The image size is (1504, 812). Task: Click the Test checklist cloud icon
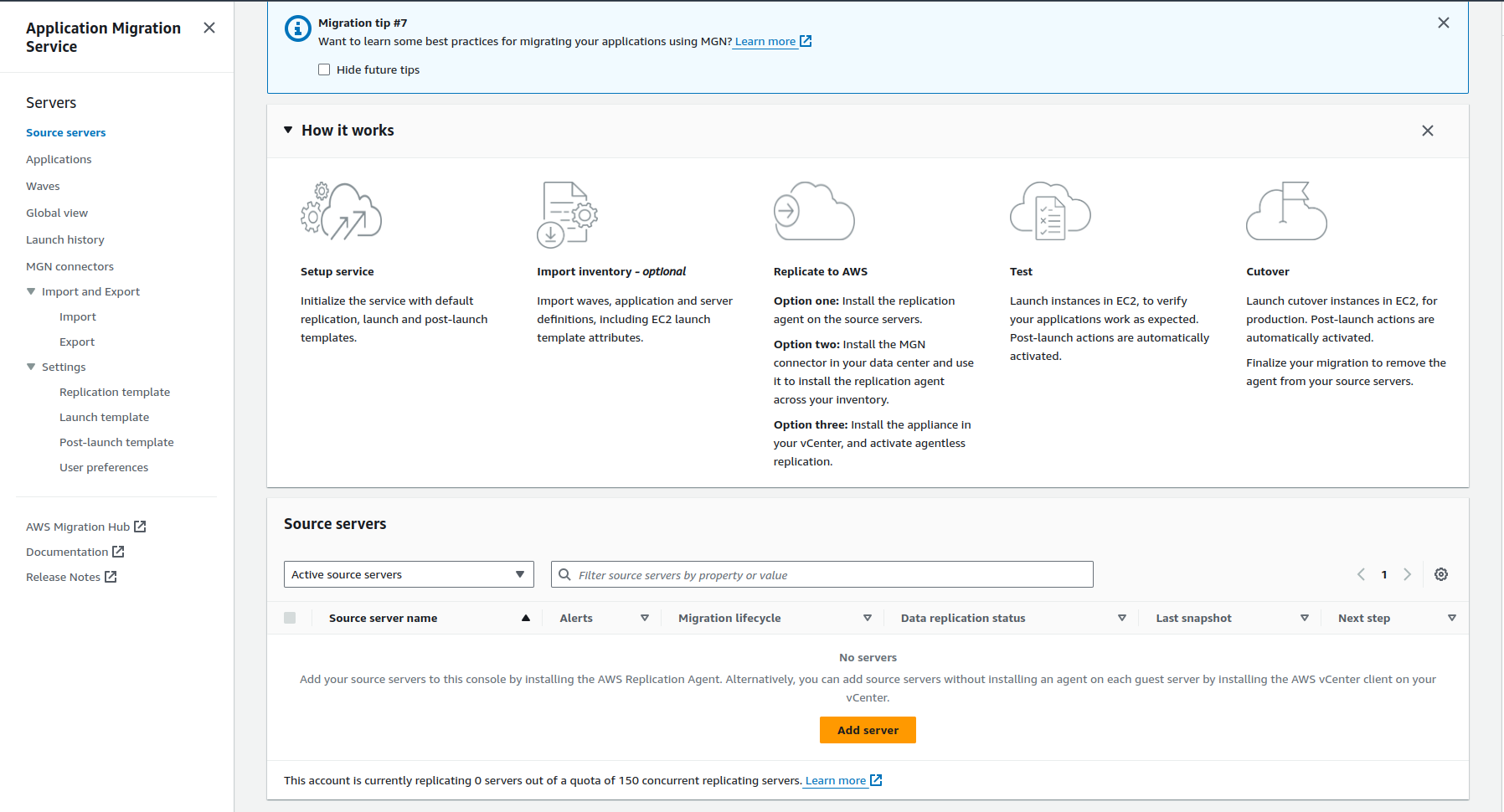[1049, 212]
